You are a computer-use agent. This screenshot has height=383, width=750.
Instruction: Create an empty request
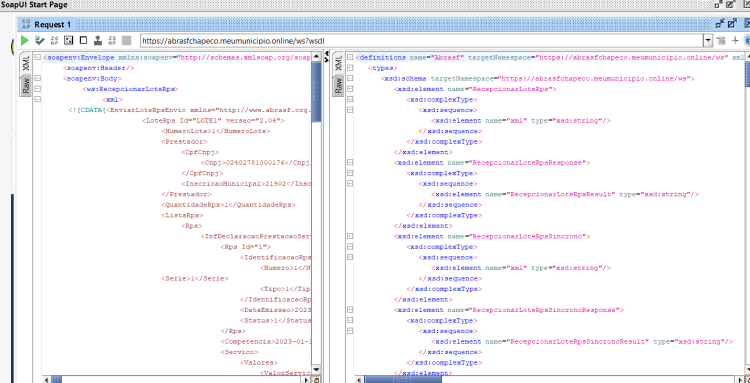click(x=83, y=41)
